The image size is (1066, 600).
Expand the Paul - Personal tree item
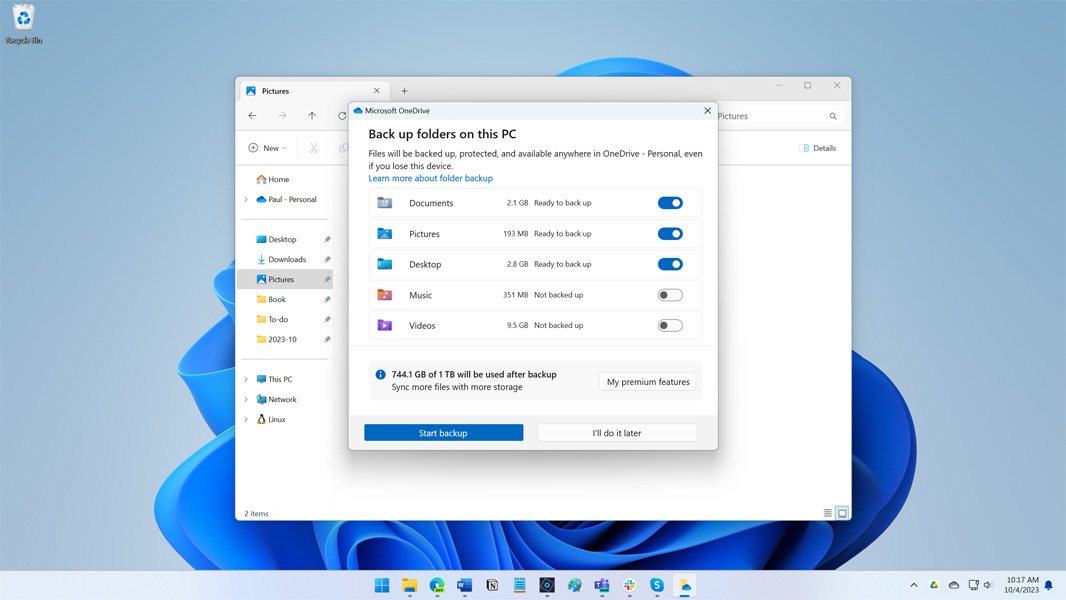(246, 199)
